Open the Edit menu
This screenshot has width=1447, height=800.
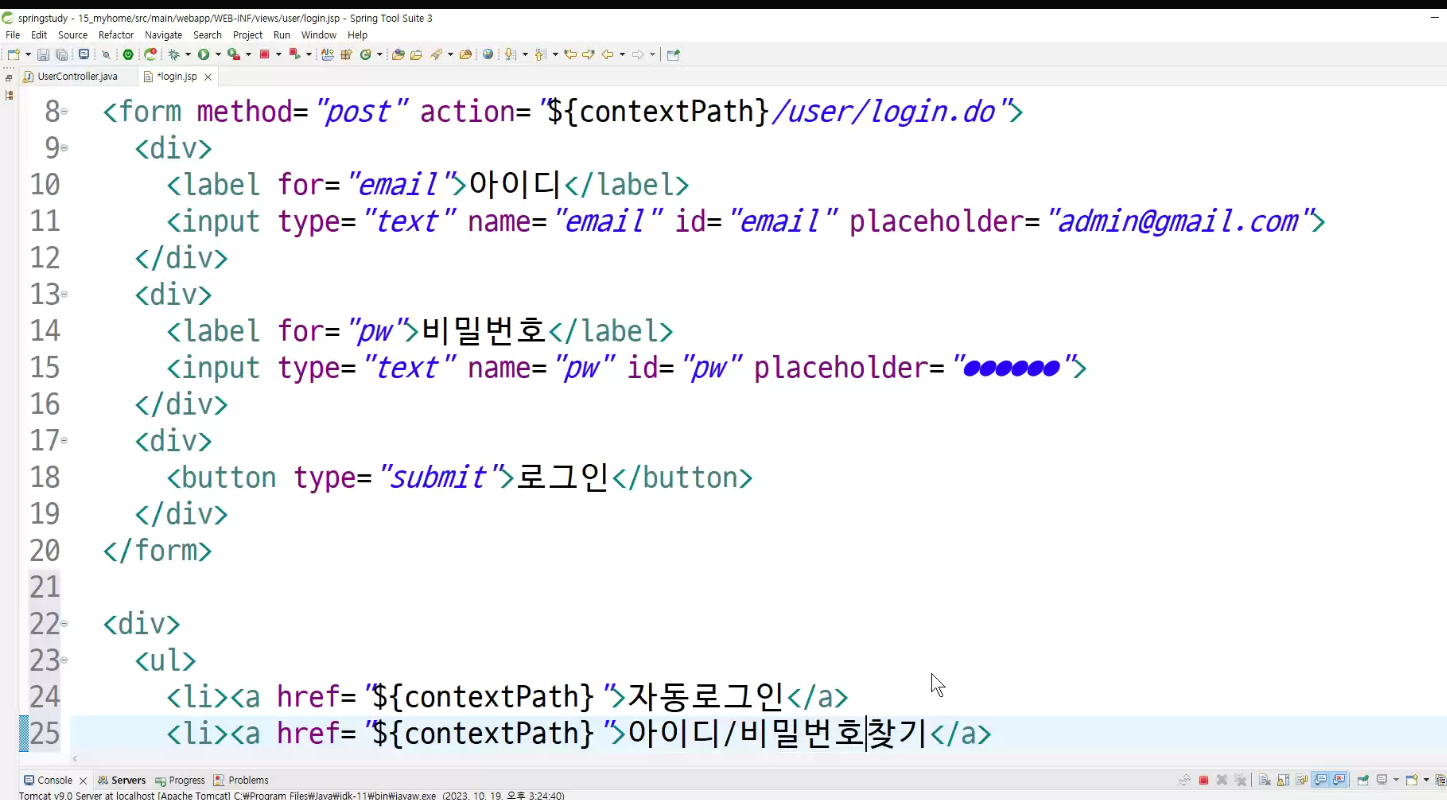pyautogui.click(x=39, y=35)
